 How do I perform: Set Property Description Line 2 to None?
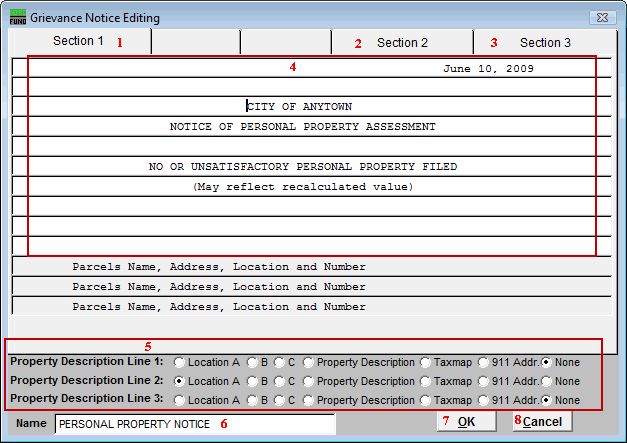[546, 381]
